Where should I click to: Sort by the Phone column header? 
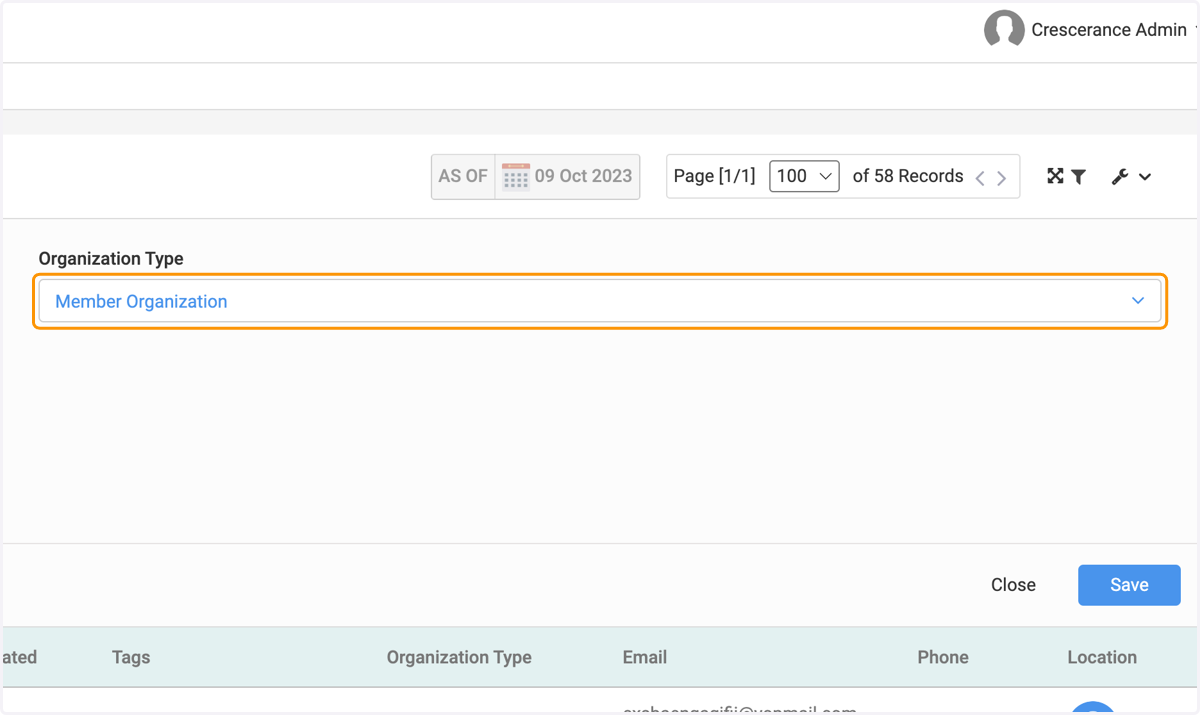(x=943, y=657)
